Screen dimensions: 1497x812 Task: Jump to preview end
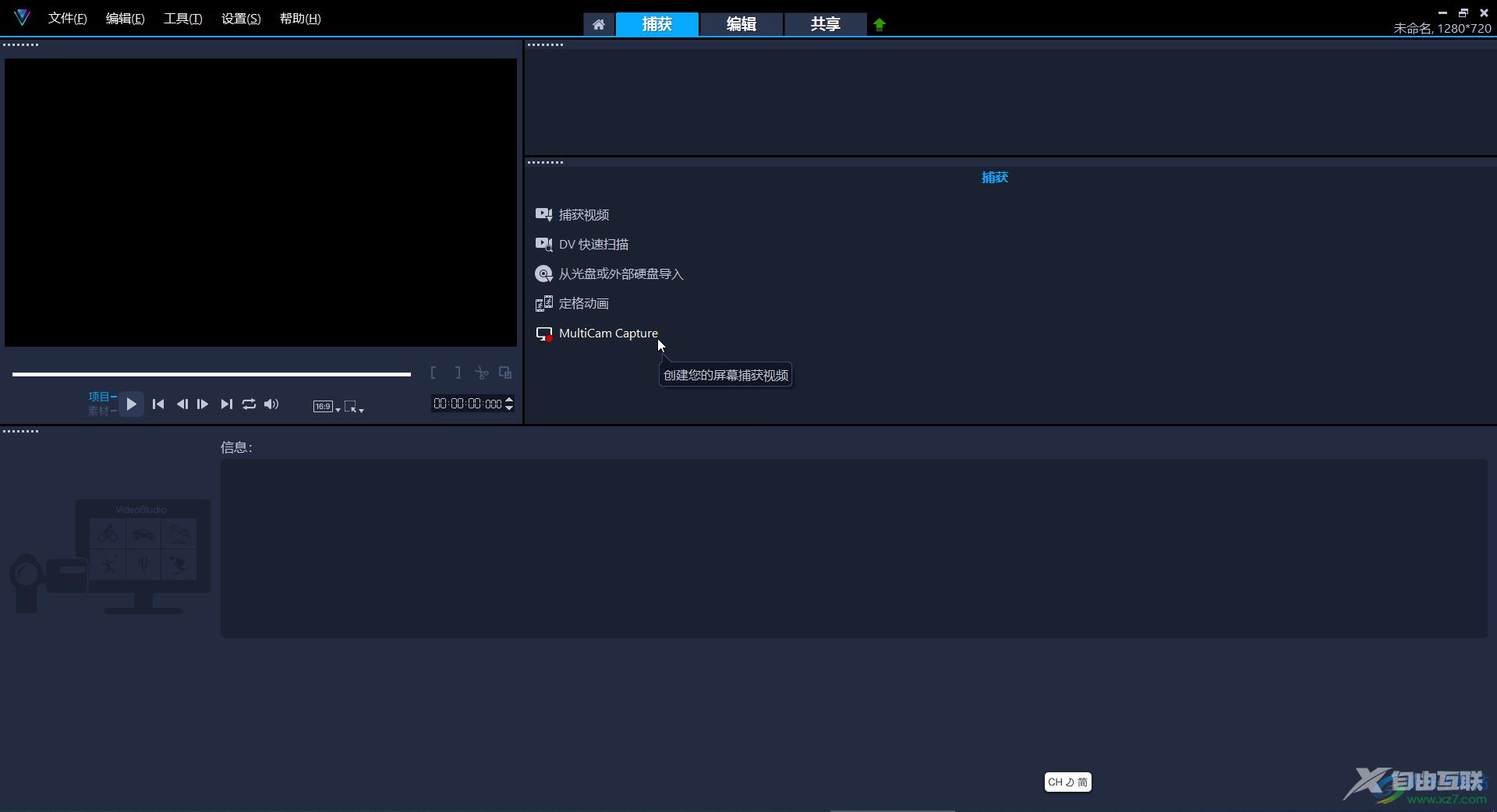226,404
